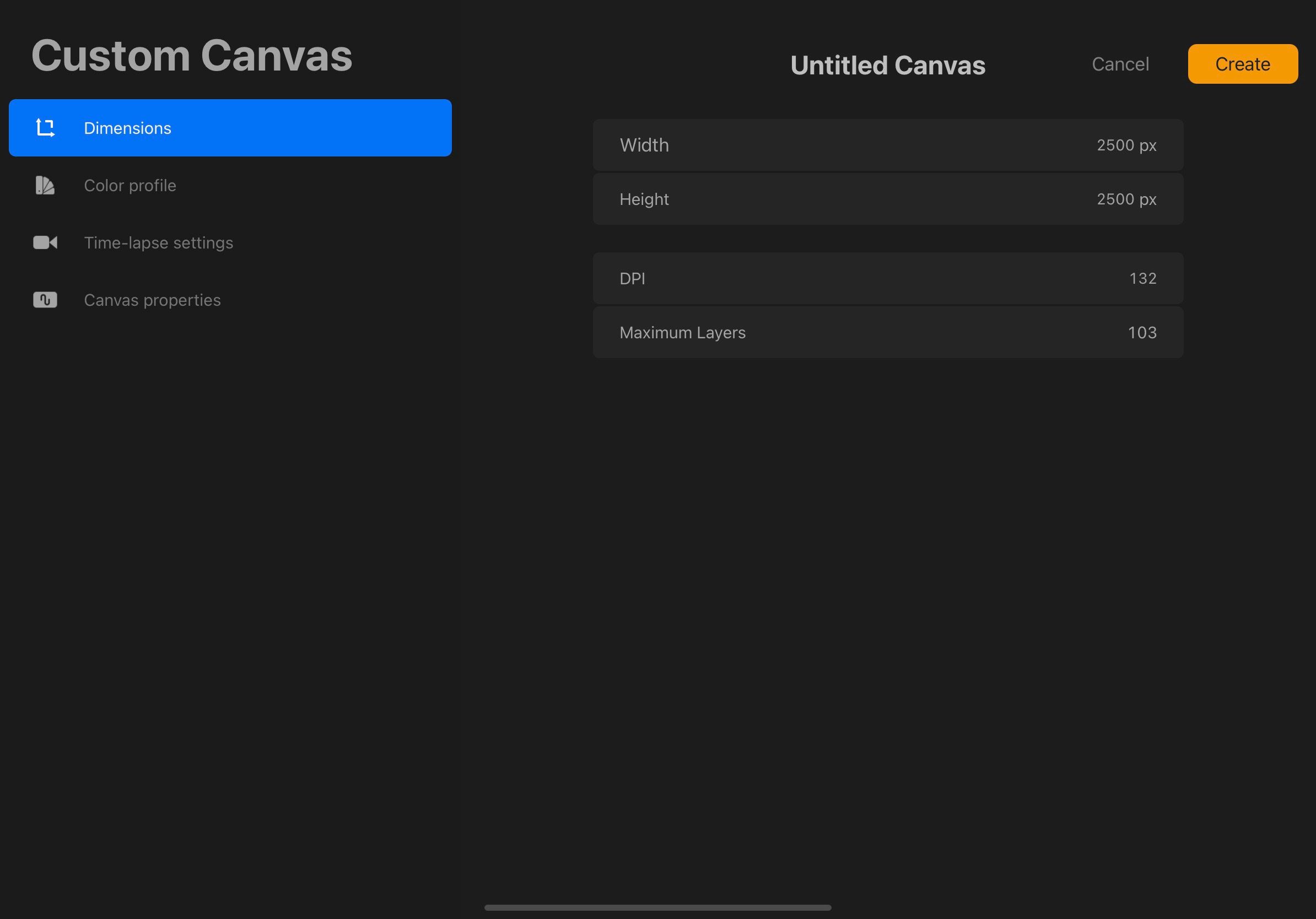The width and height of the screenshot is (1316, 919).
Task: Click the Create button to confirm
Action: [1242, 63]
